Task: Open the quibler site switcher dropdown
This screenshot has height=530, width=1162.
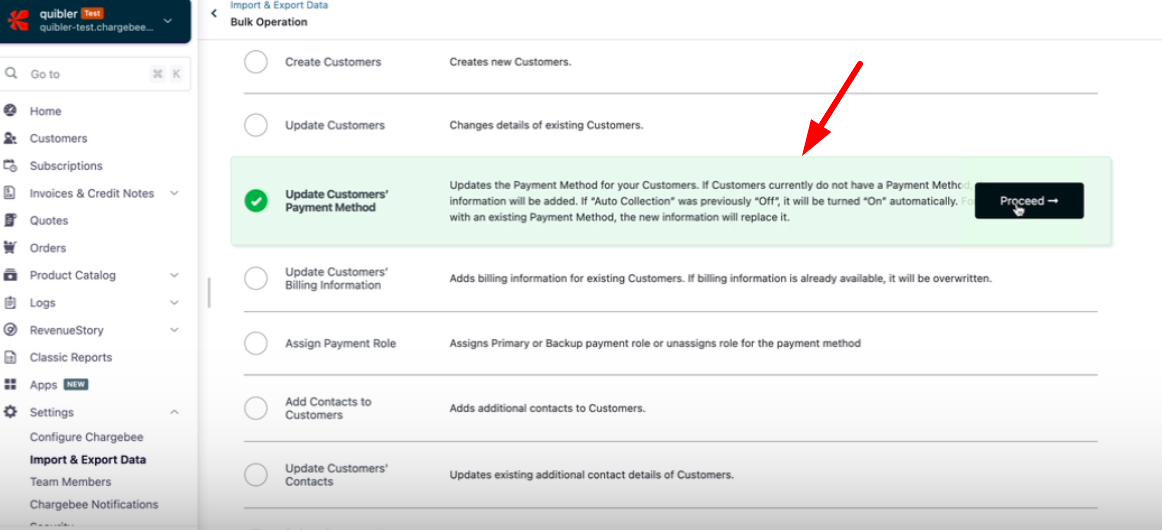Action: (167, 21)
